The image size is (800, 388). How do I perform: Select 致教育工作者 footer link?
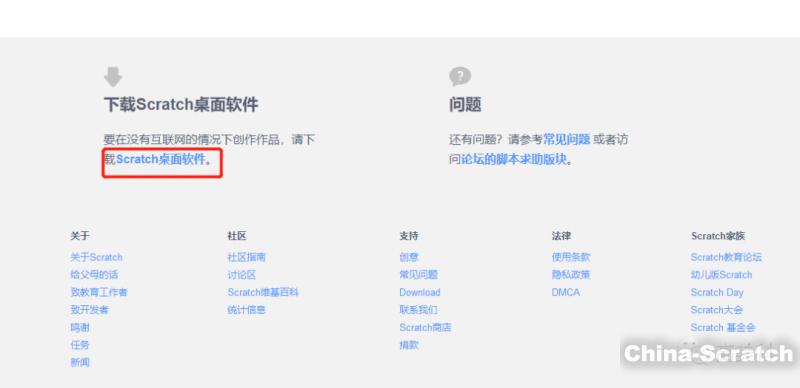pos(99,292)
